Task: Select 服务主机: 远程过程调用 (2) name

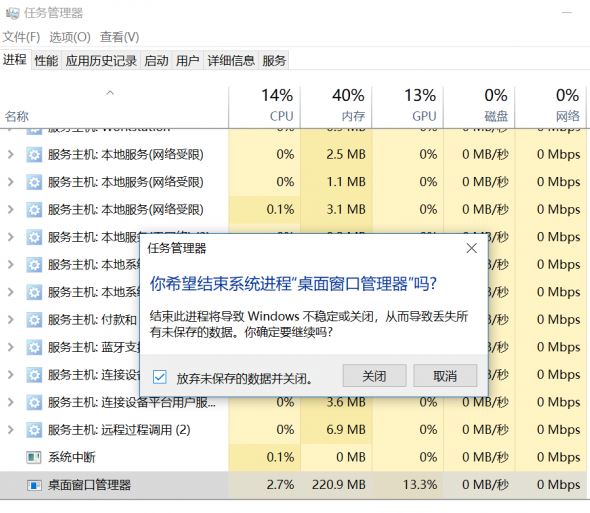Action: [x=119, y=430]
